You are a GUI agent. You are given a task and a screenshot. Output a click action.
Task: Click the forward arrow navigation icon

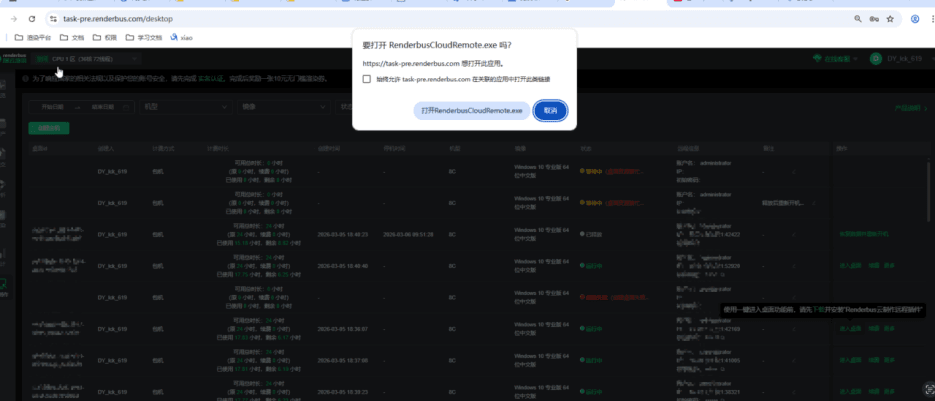pos(14,19)
